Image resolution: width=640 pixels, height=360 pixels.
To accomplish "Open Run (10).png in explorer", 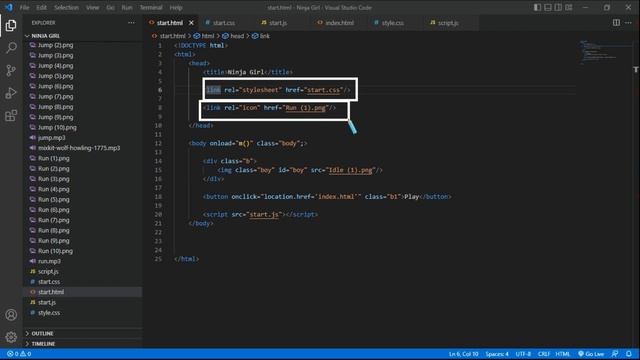I will tap(55, 251).
